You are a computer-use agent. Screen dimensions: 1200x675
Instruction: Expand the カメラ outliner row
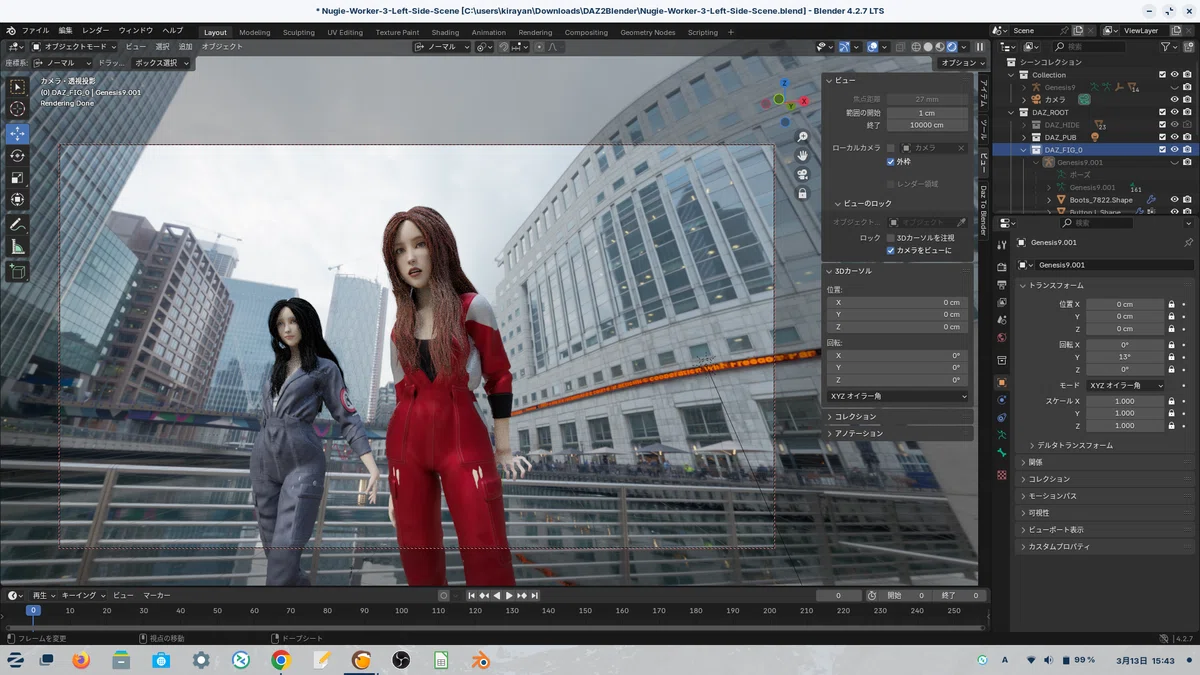pos(1023,100)
